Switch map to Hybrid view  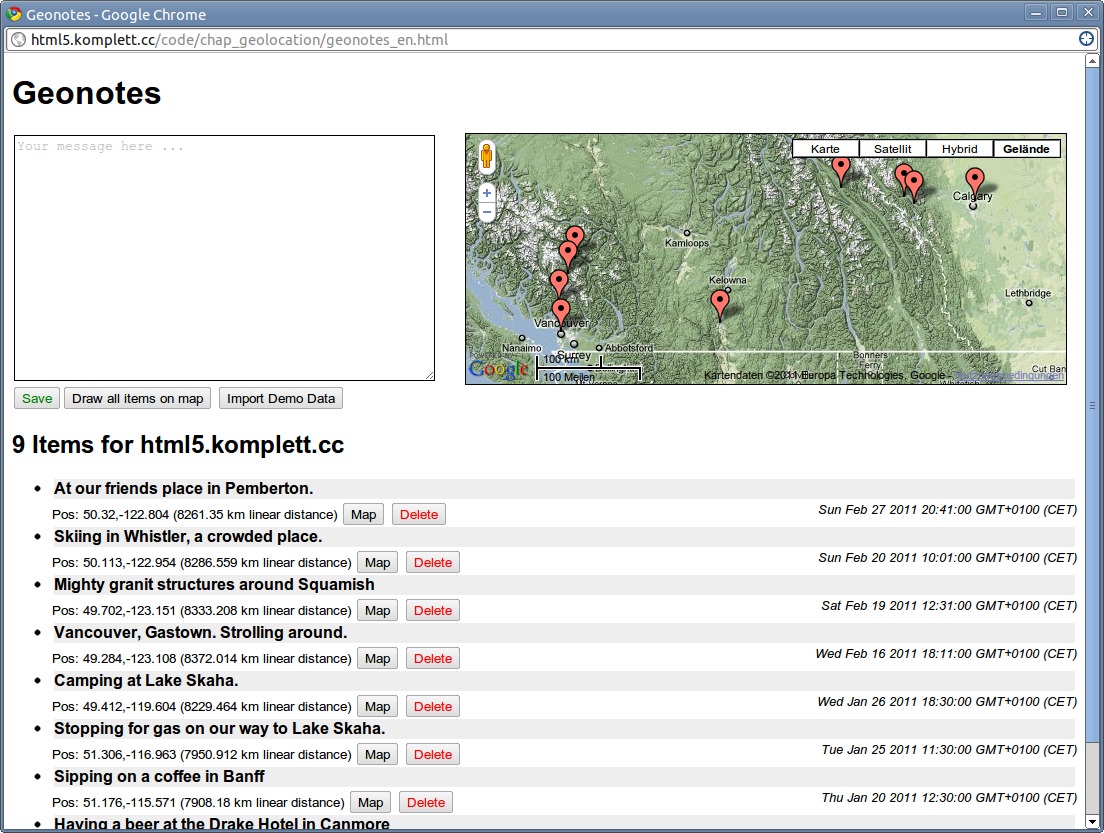tap(959, 149)
